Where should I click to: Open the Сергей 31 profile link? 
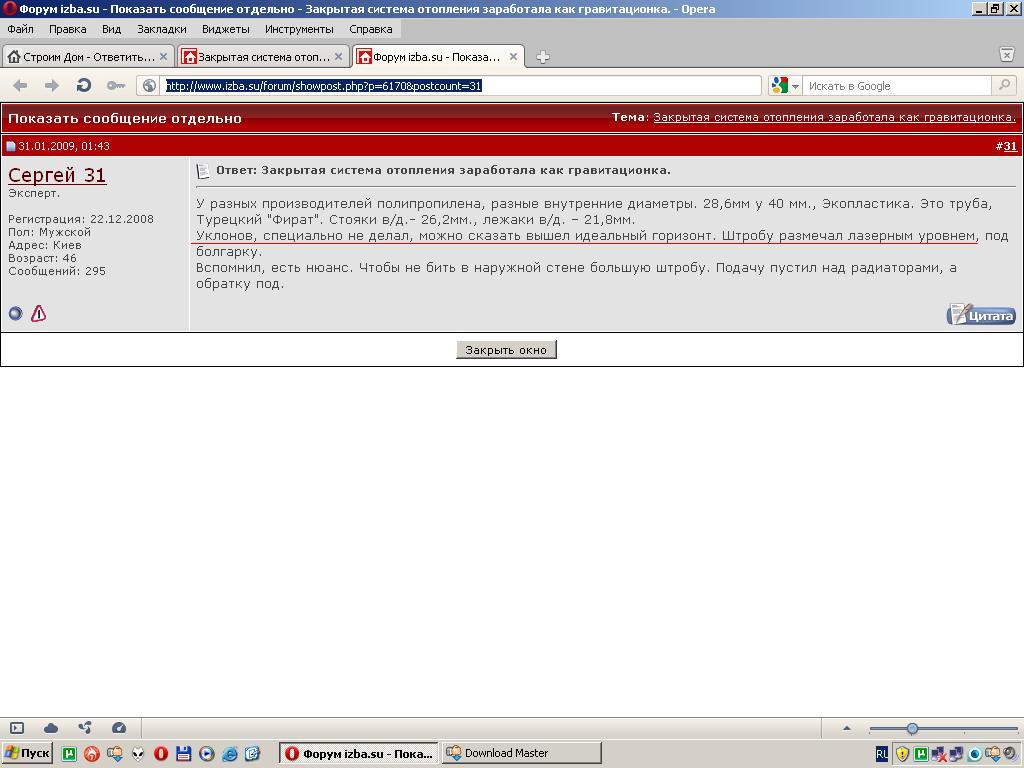(x=57, y=175)
